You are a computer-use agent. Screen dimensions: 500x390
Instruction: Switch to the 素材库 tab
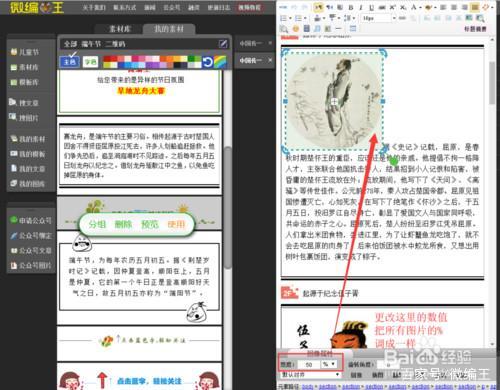120,29
